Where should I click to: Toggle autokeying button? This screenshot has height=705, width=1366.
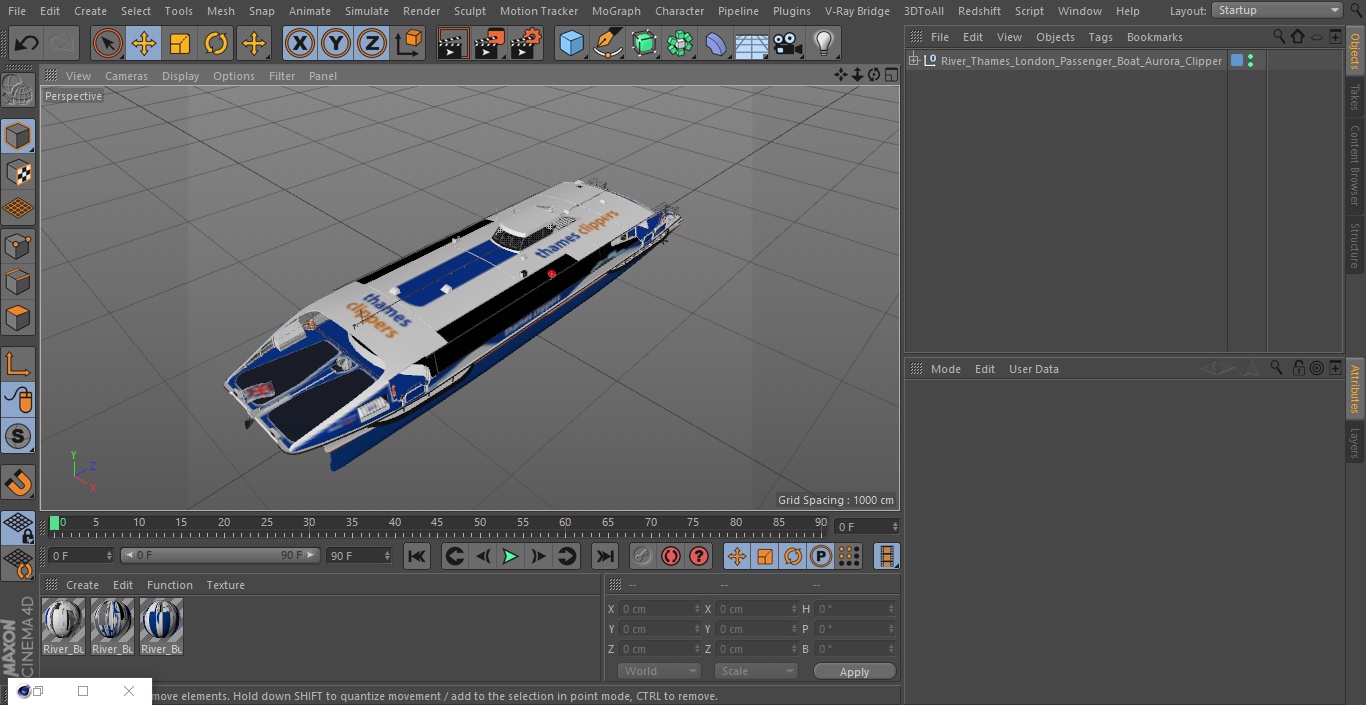(x=671, y=556)
